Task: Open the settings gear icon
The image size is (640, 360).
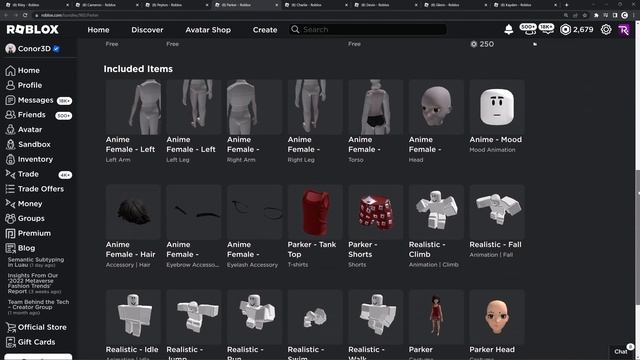Action: pyautogui.click(x=606, y=29)
